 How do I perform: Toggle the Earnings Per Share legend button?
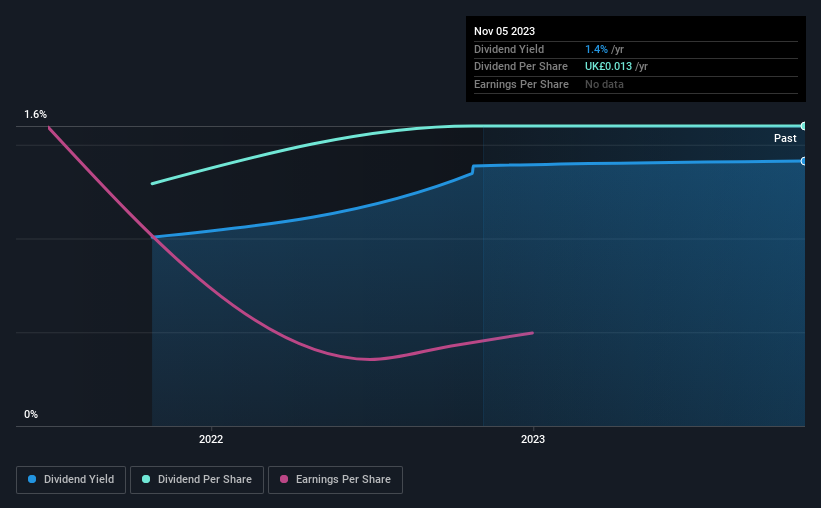(x=335, y=480)
